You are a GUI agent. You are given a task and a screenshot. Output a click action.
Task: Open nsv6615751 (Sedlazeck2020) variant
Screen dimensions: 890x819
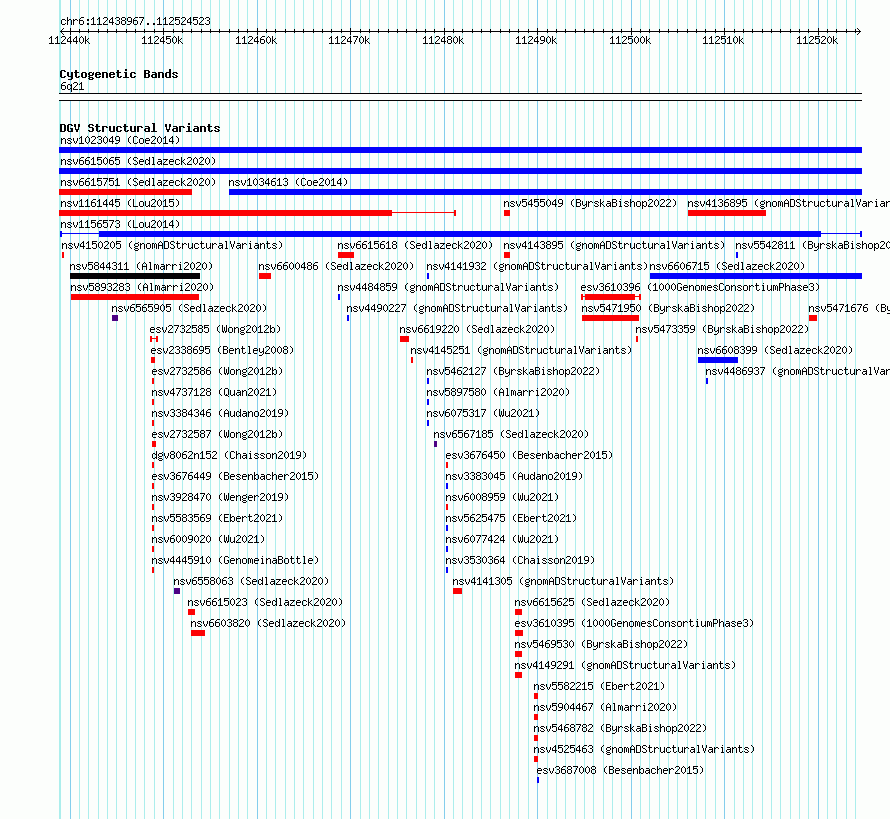[138, 182]
